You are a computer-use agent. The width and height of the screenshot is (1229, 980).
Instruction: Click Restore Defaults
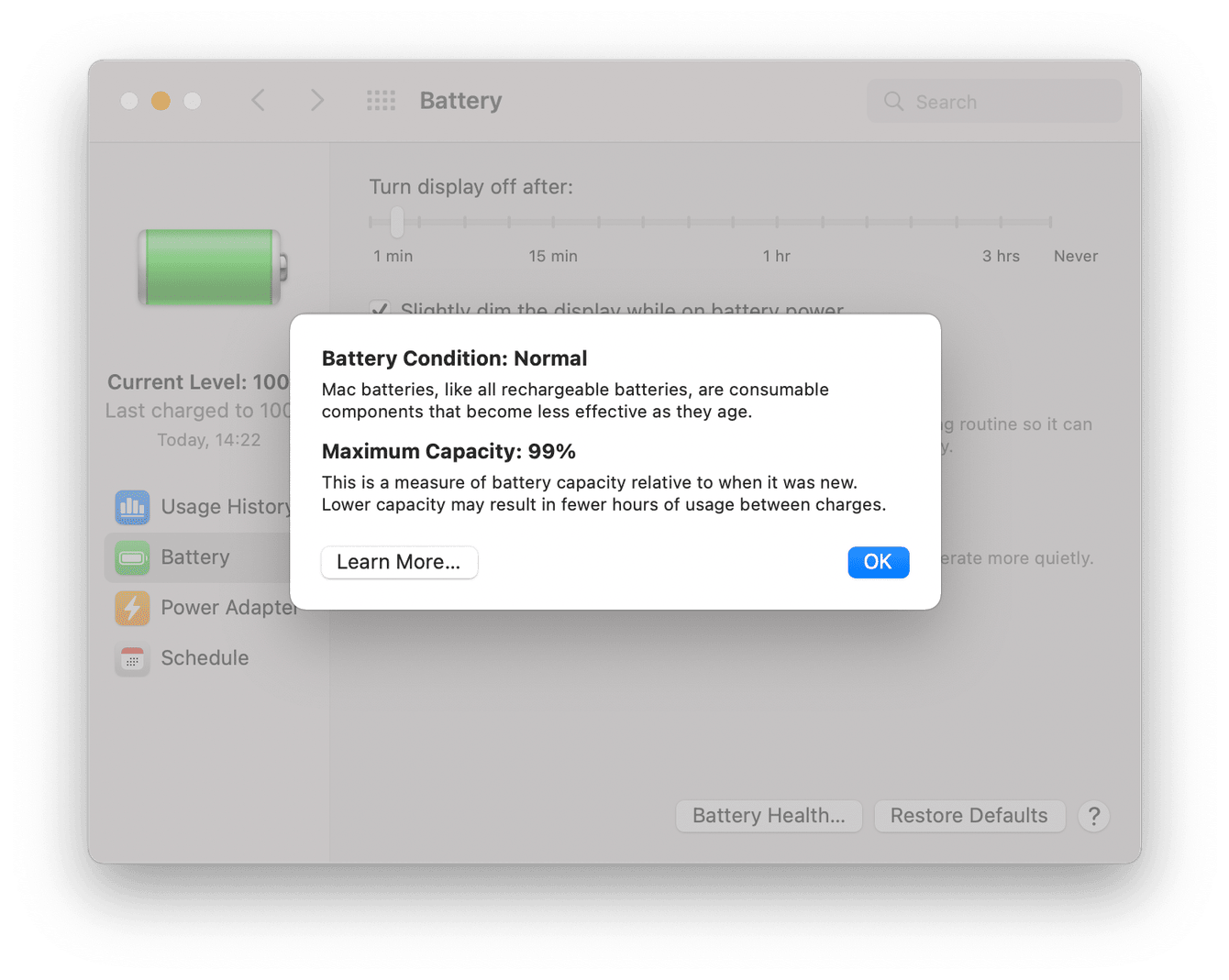point(969,815)
